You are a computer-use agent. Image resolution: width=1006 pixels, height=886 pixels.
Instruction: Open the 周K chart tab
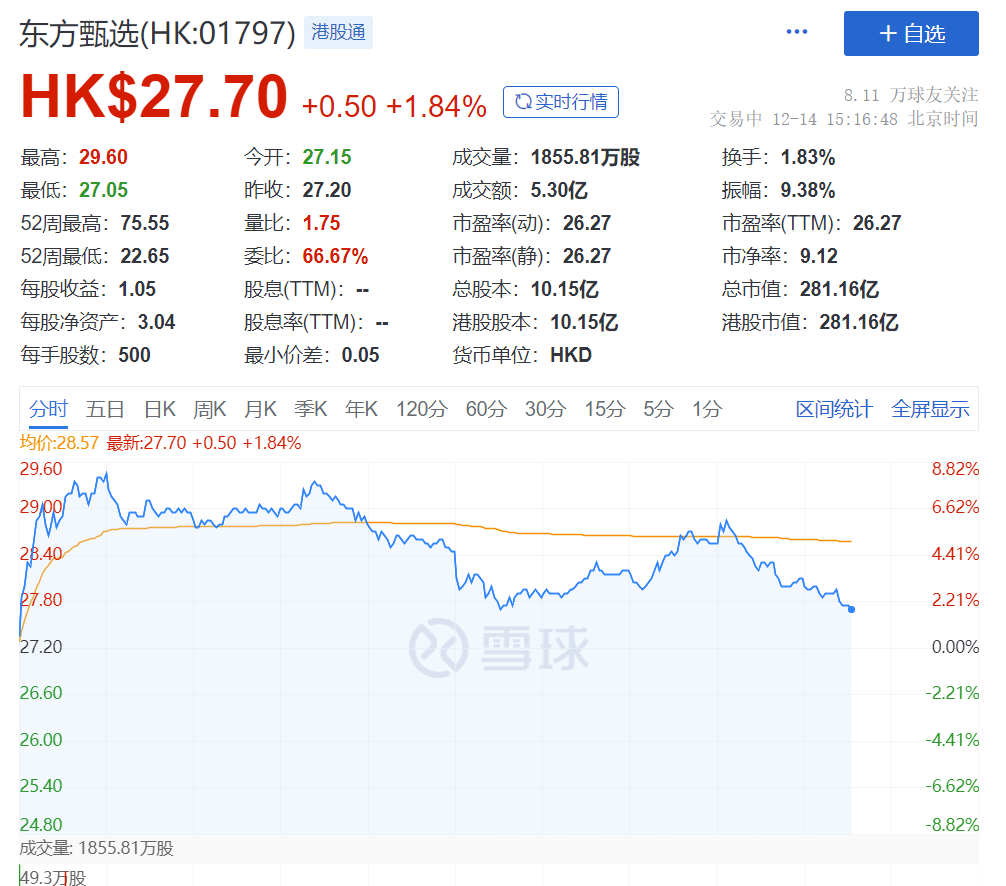click(x=210, y=409)
